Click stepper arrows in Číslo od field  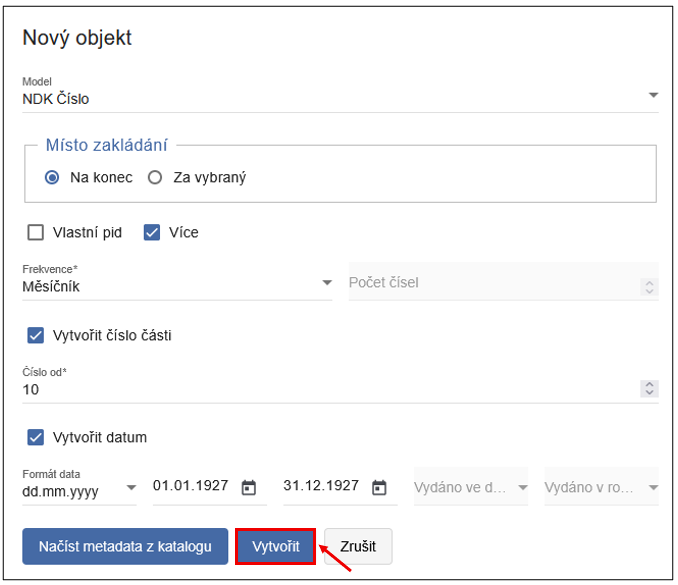[x=650, y=389]
